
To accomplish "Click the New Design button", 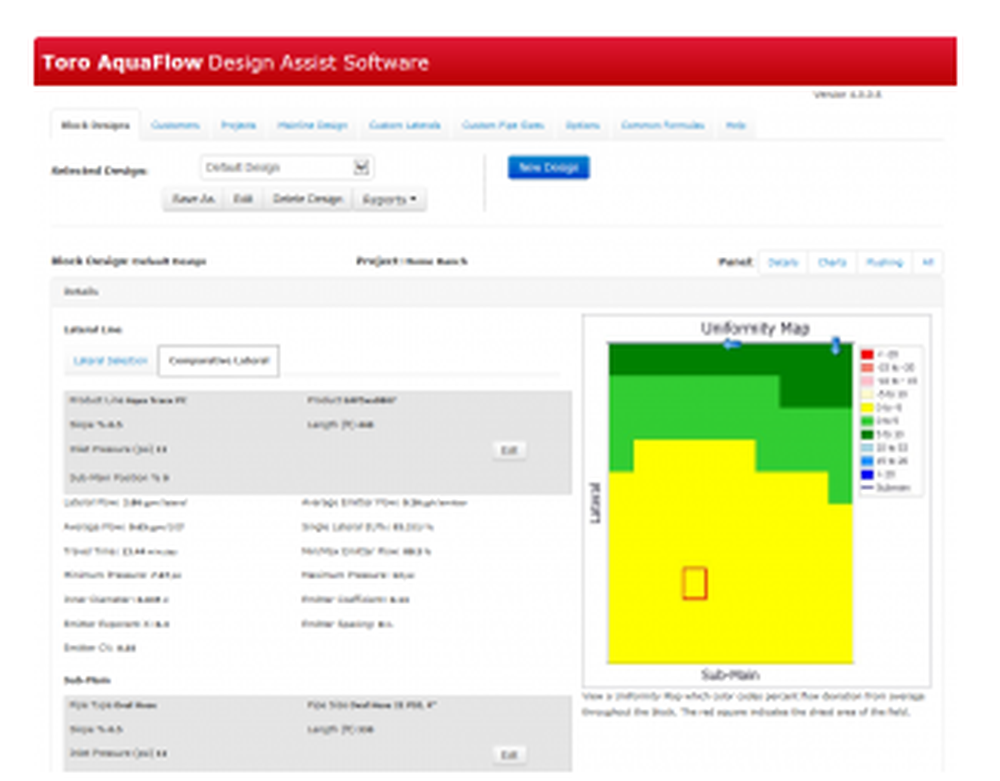I will coord(548,168).
